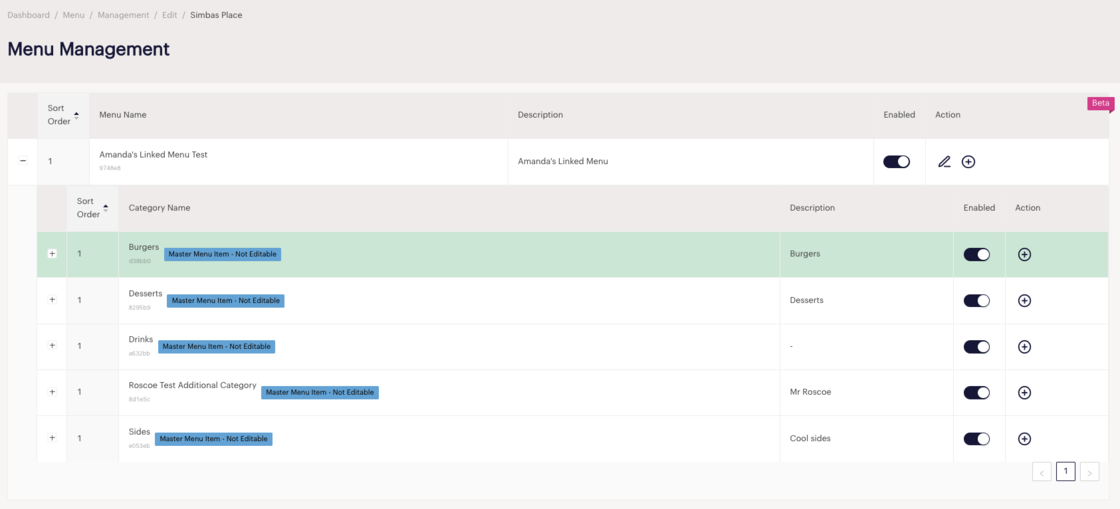Screen dimensions: 1120x509
Task: Click the Menu Management page heading
Action: (x=89, y=49)
